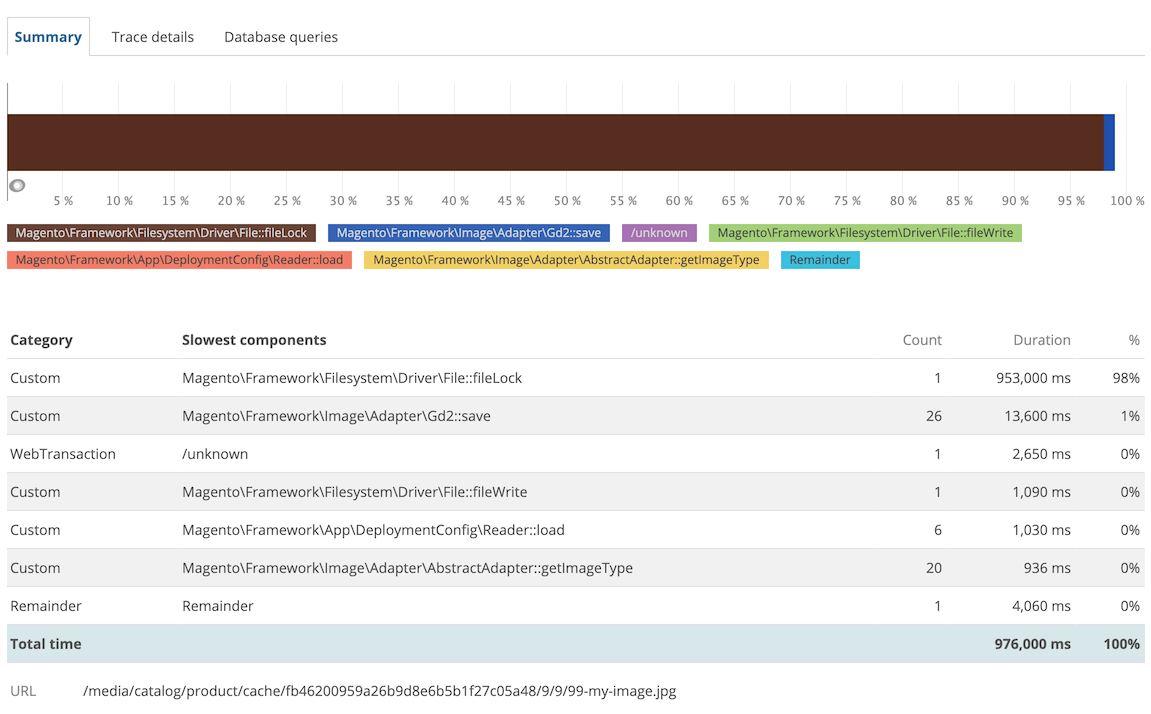Viewport: 1151px width, 714px height.
Task: Click the small circle marker below the bar
Action: pyautogui.click(x=17, y=186)
